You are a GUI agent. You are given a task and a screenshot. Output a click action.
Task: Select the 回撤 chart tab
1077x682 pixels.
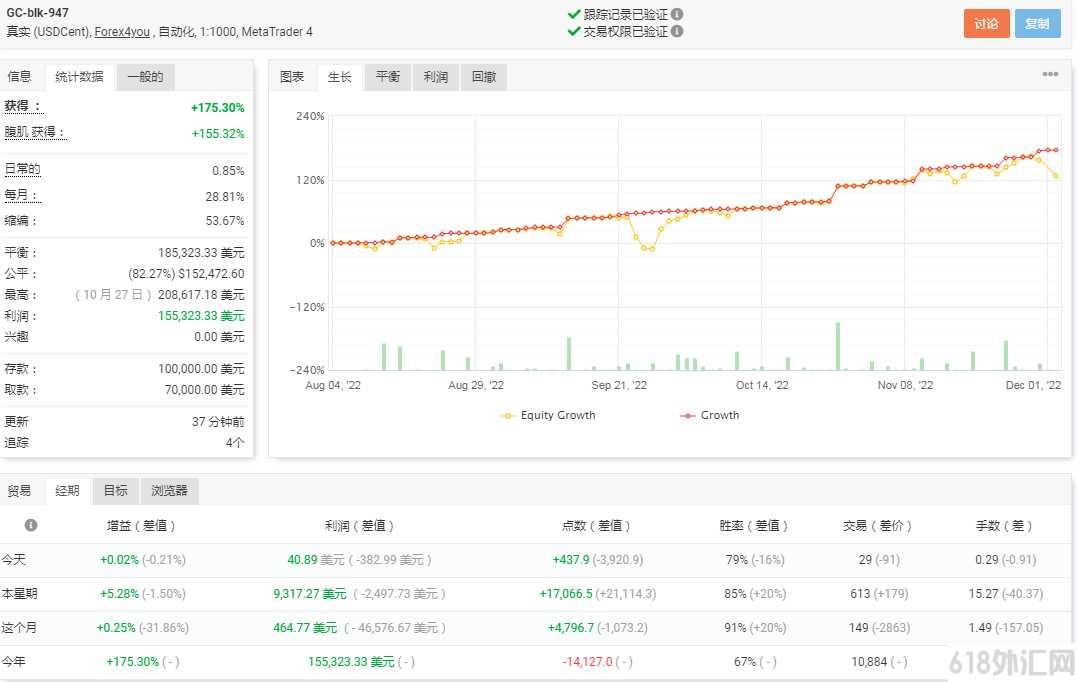click(484, 77)
